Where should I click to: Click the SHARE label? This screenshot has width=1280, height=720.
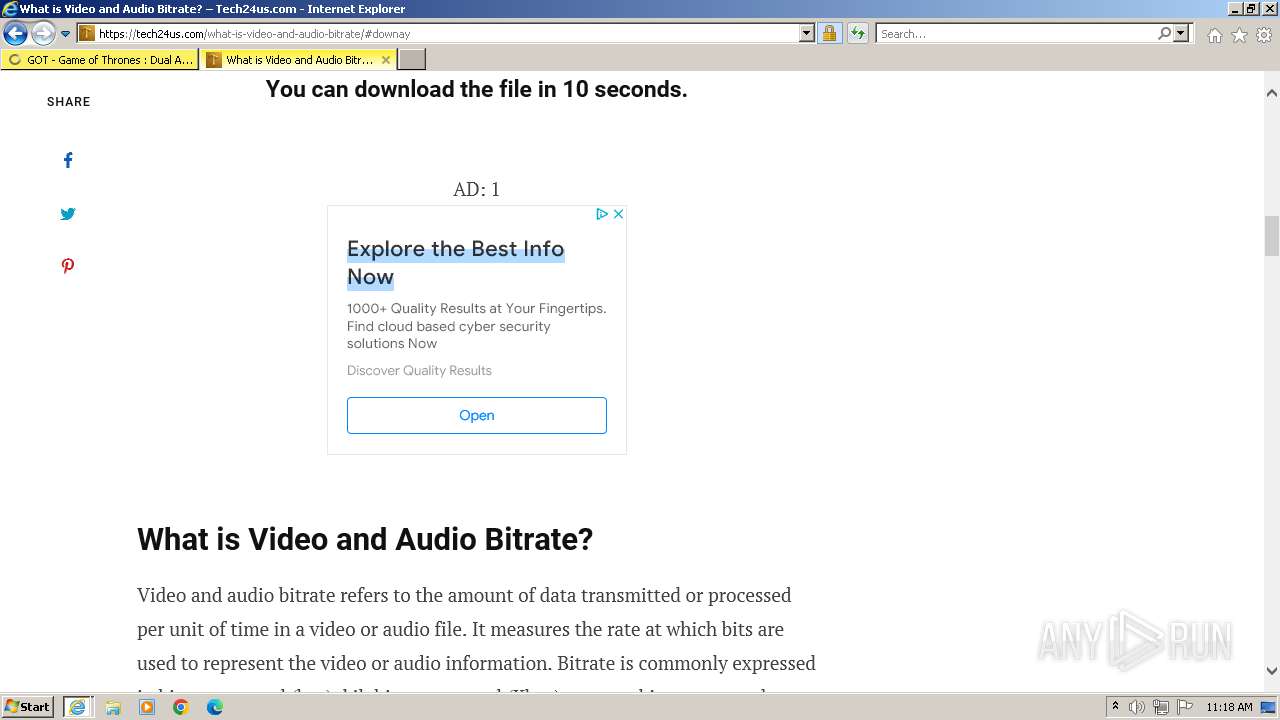pos(69,102)
